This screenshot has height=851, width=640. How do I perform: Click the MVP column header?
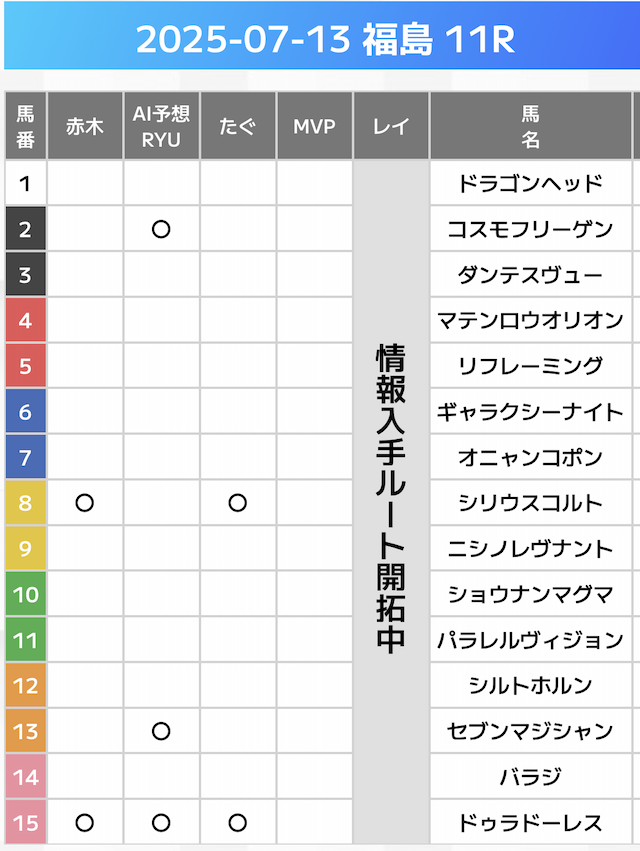pyautogui.click(x=314, y=127)
